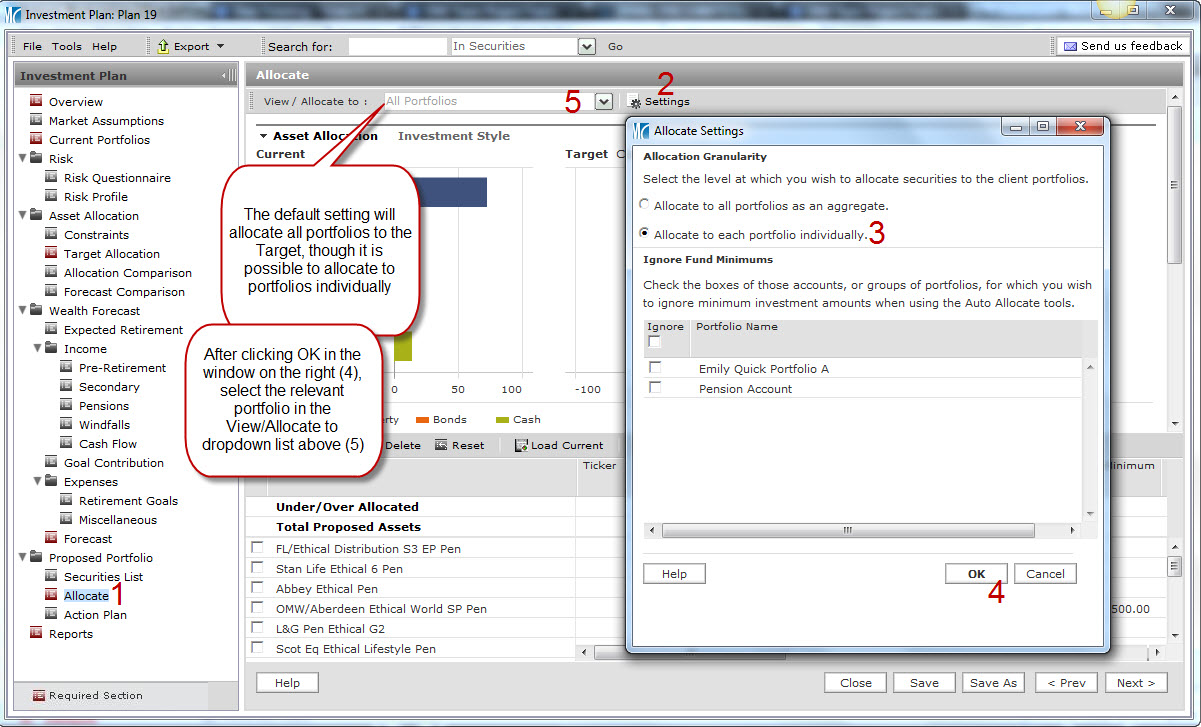The width and height of the screenshot is (1201, 727).
Task: Switch to the Investment Style tab
Action: coord(453,136)
